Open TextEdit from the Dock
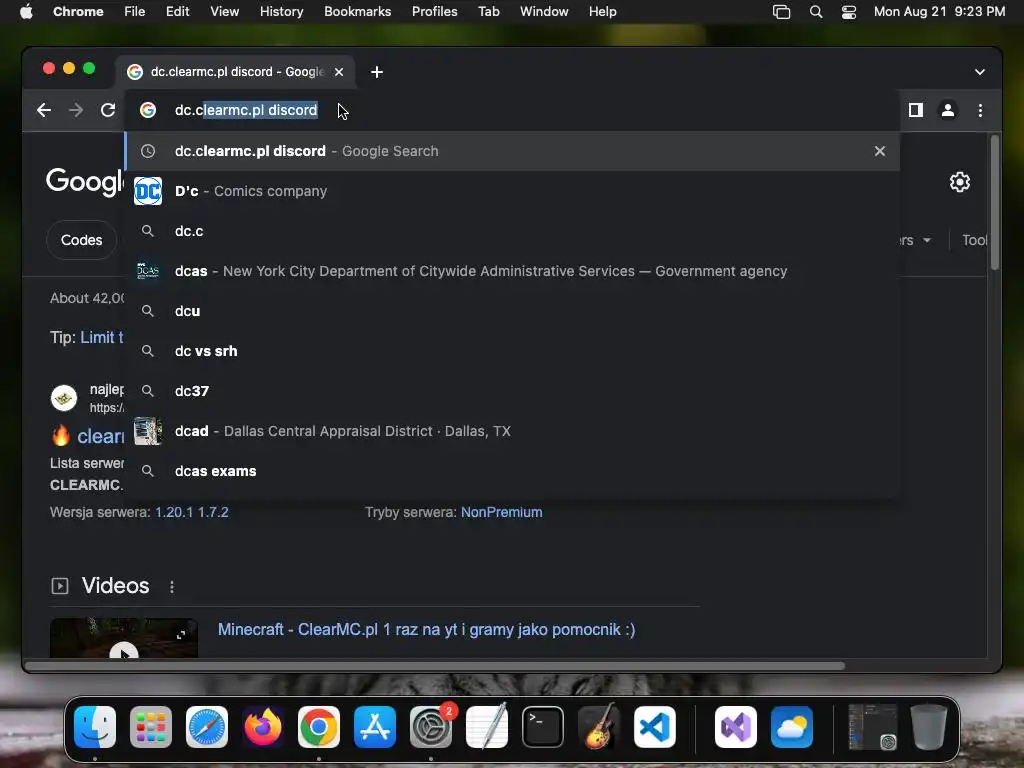 click(487, 726)
